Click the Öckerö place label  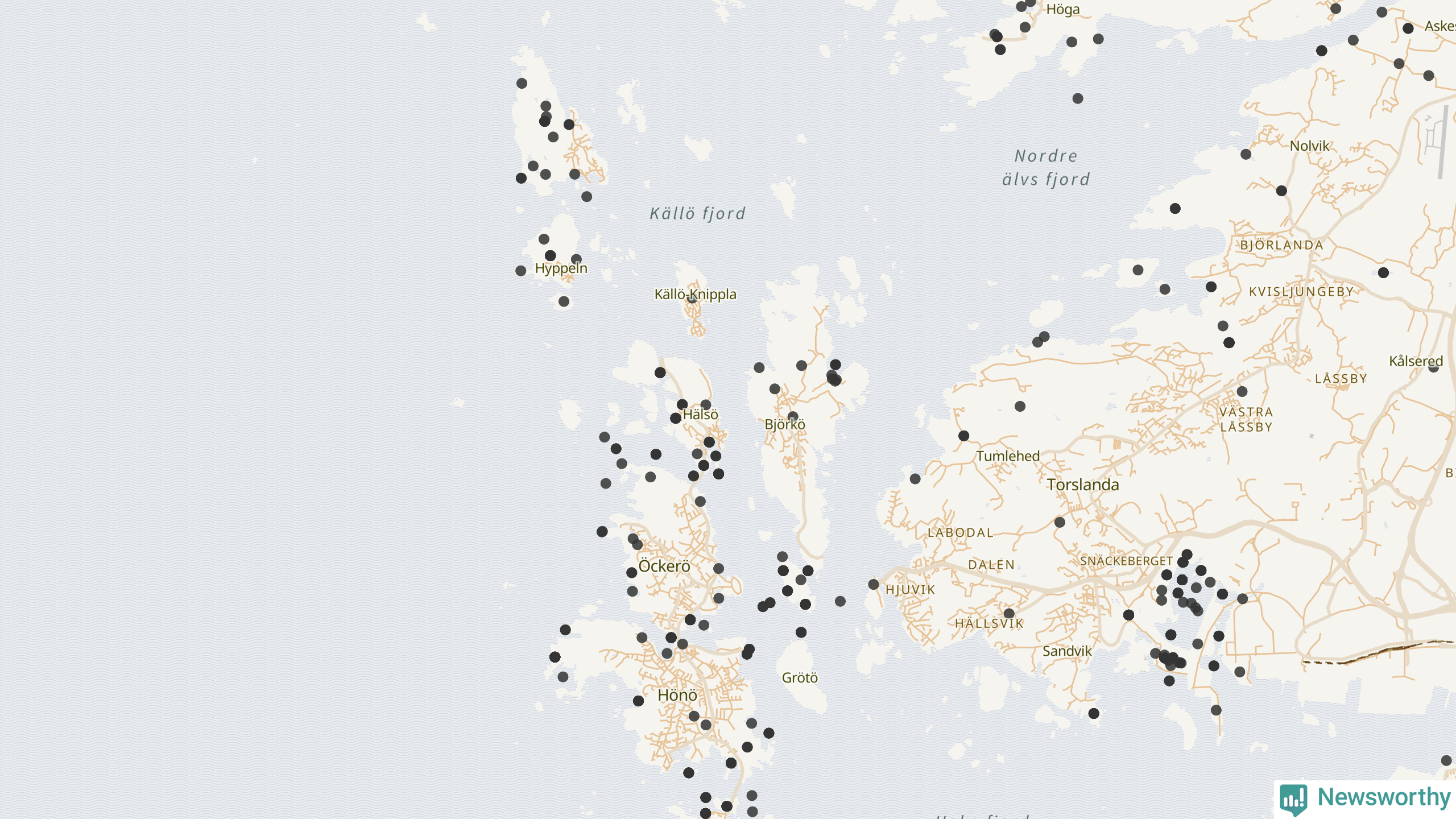coord(664,566)
